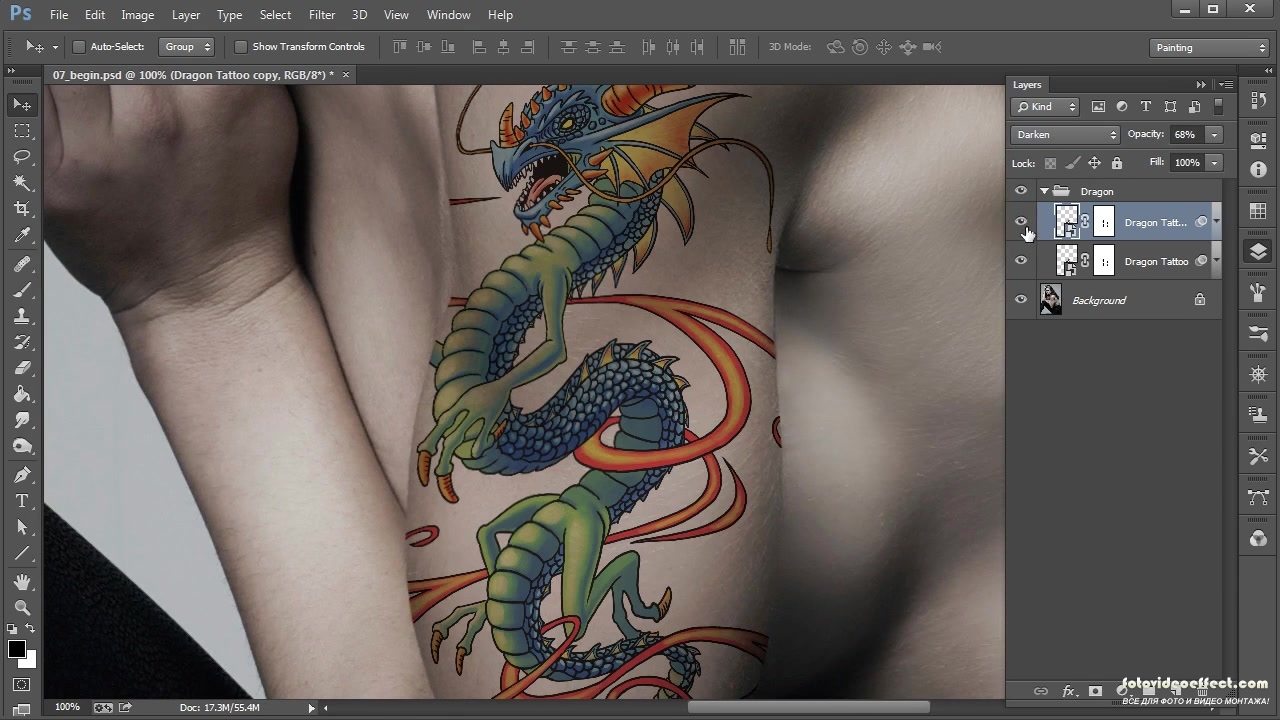Select the Move tool in toolbox

[22, 105]
